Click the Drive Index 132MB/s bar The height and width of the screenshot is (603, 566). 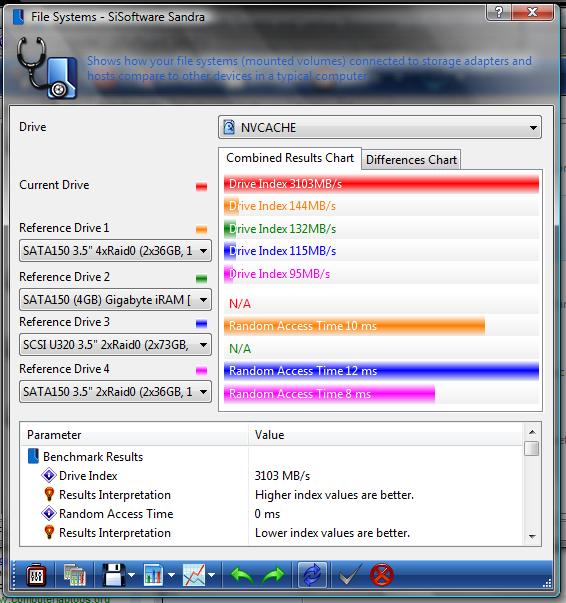click(381, 229)
